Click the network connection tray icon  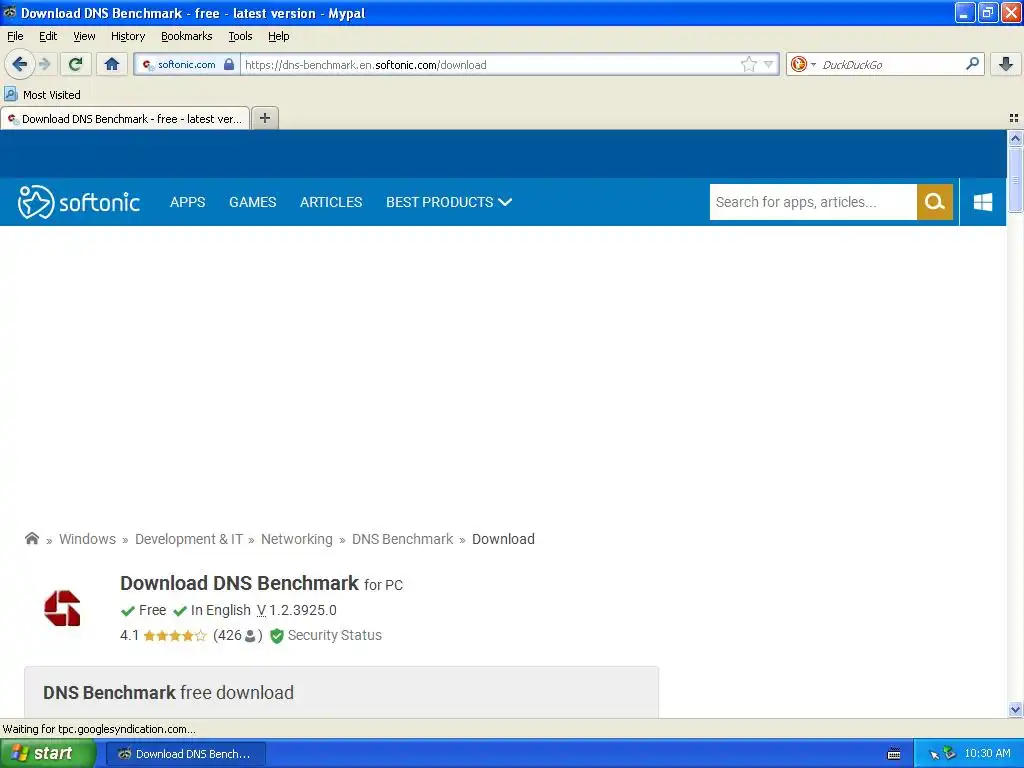click(949, 754)
